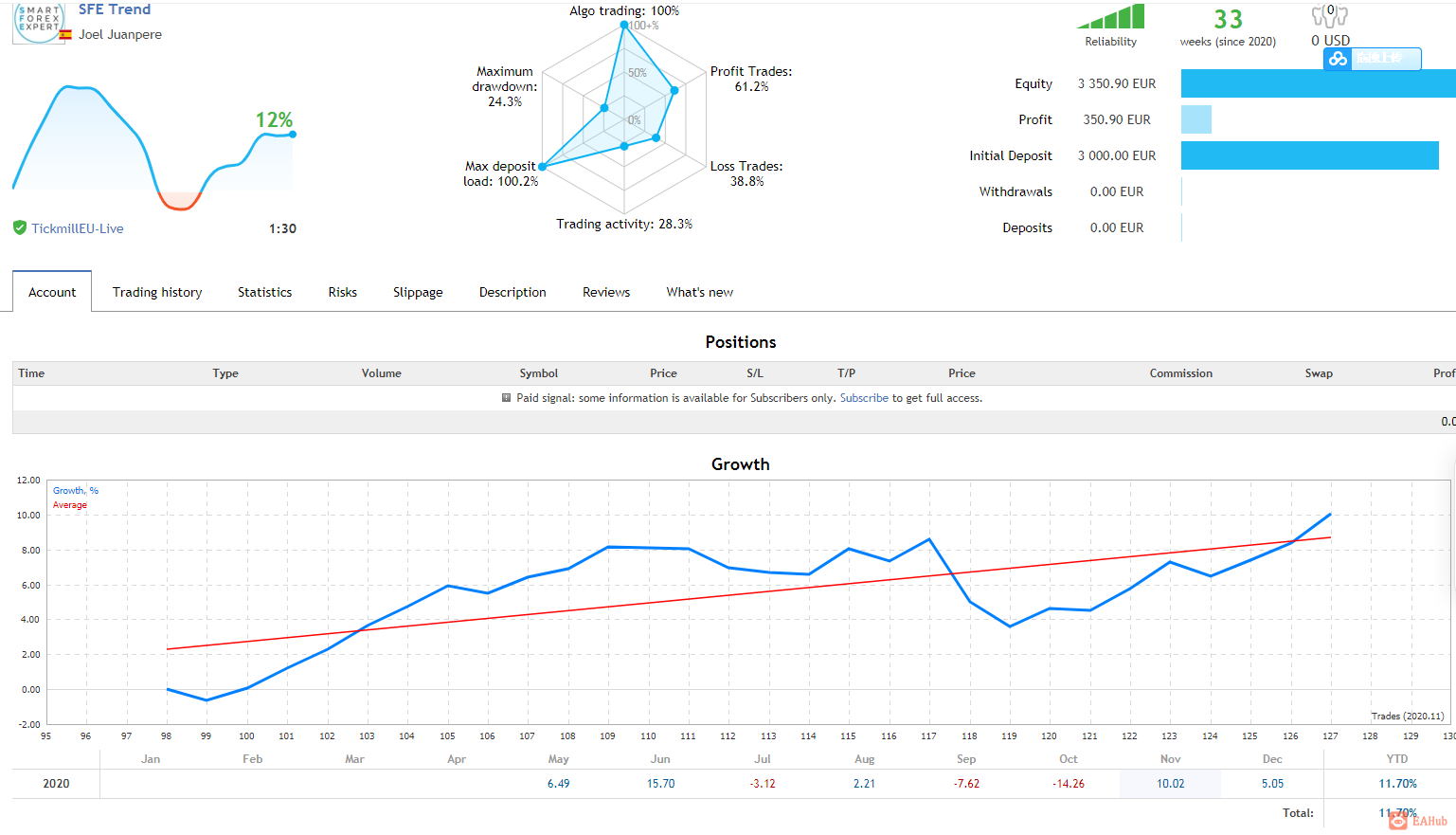This screenshot has width=1456, height=835.
Task: Click the subscribers mask icon
Action: pyautogui.click(x=1330, y=15)
